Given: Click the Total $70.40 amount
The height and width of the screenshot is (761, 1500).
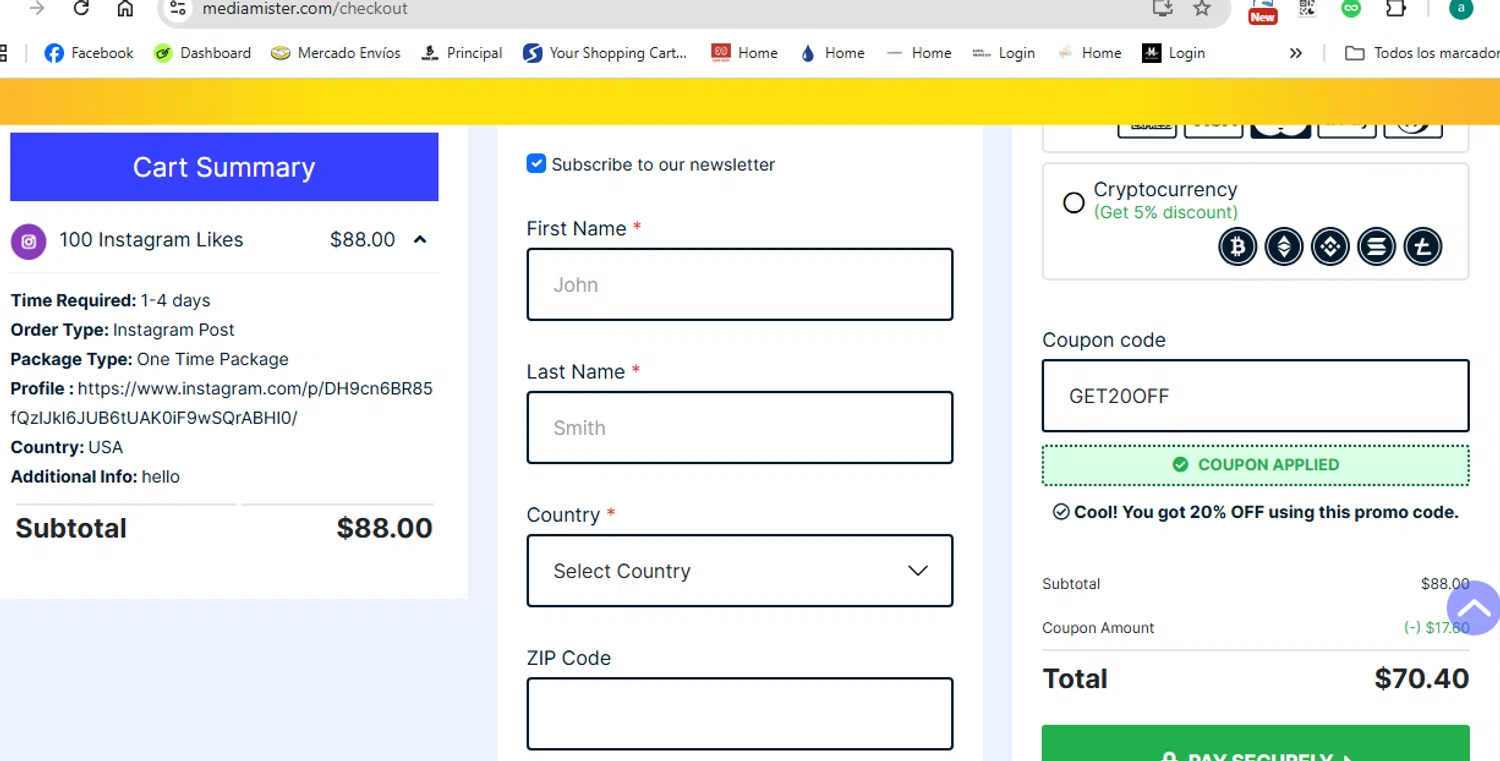Looking at the screenshot, I should (1421, 678).
